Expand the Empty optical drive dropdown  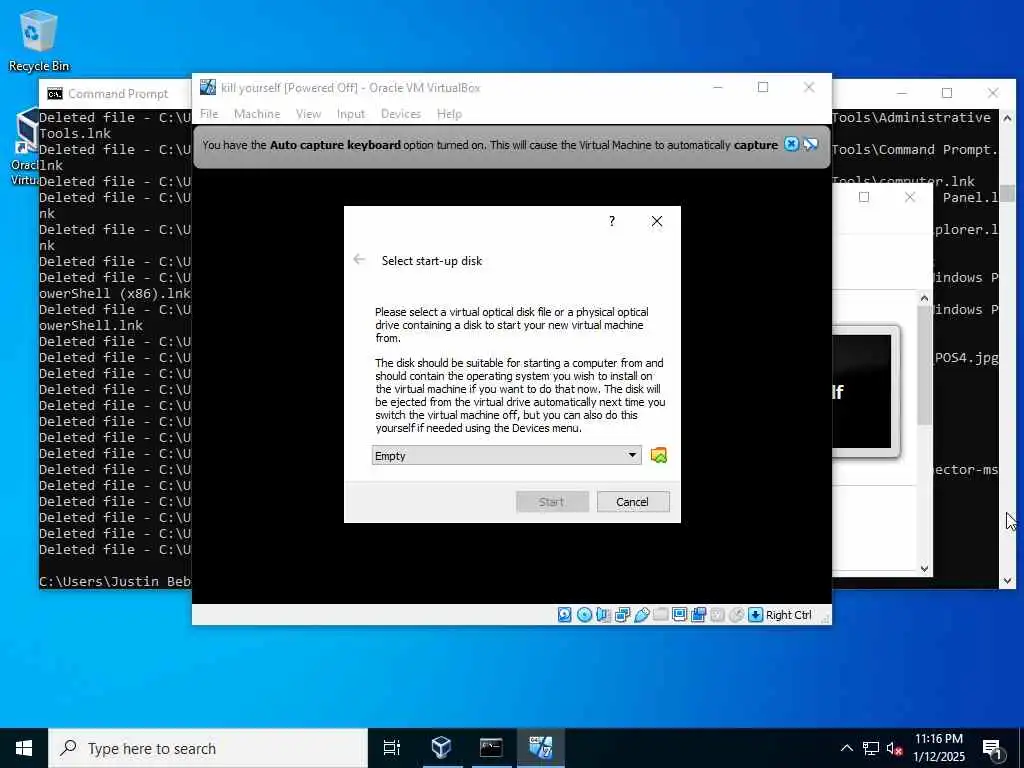pos(506,455)
